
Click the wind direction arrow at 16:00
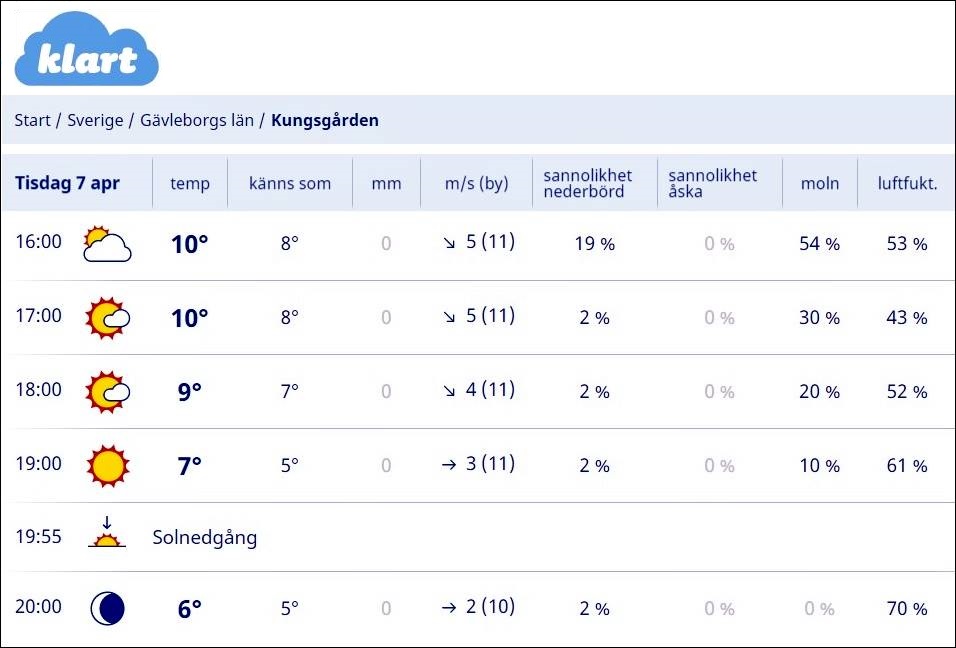tap(449, 243)
